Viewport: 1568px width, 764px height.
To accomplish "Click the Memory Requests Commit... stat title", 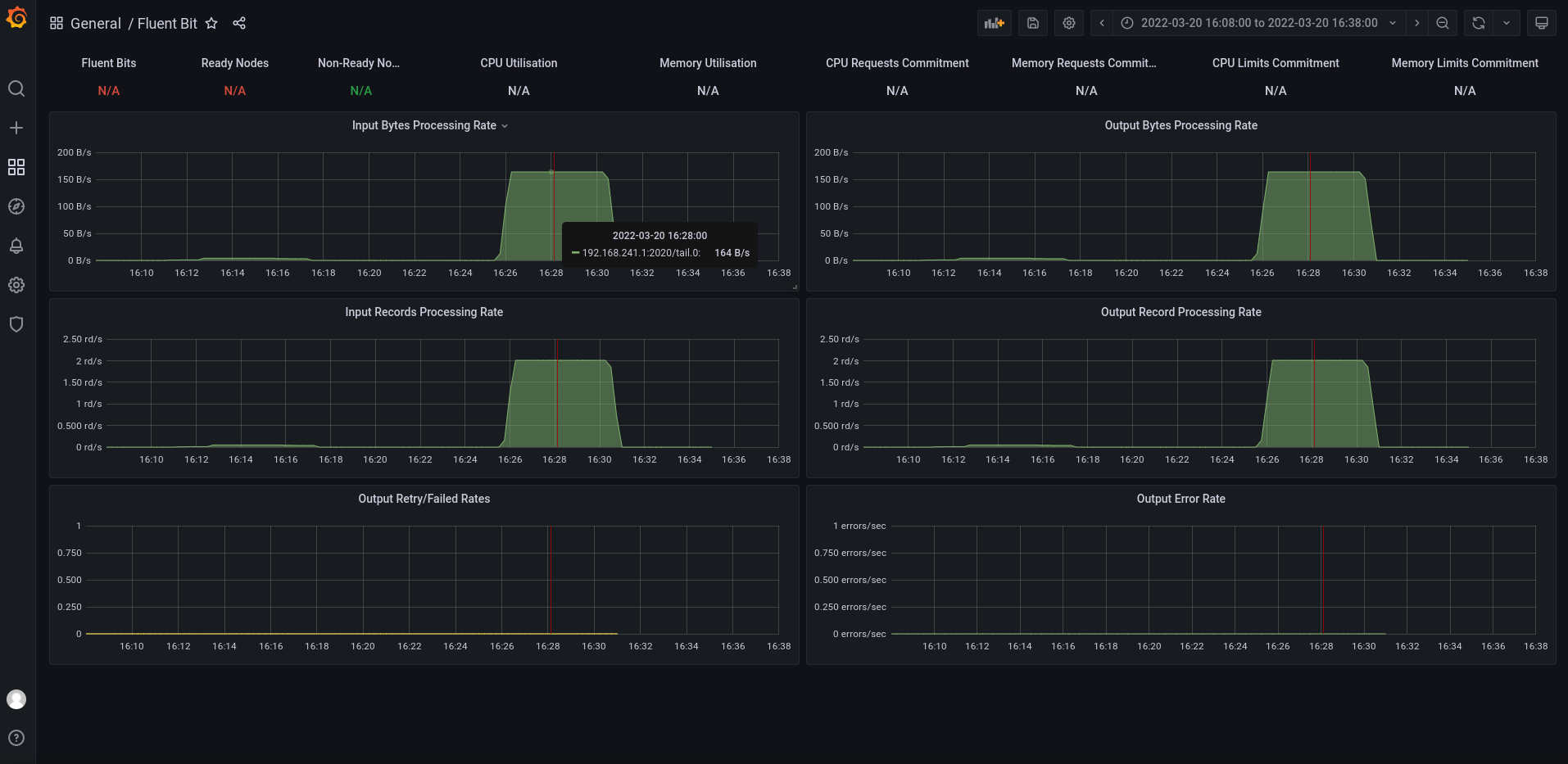I will click(1084, 63).
